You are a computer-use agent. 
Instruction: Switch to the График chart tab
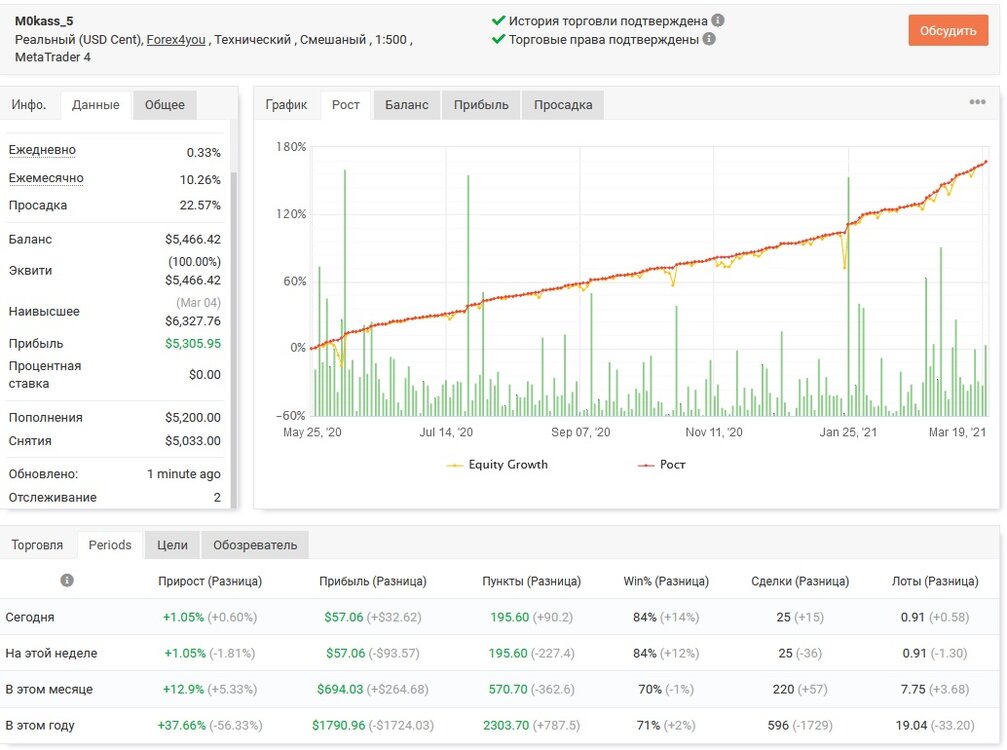[286, 105]
